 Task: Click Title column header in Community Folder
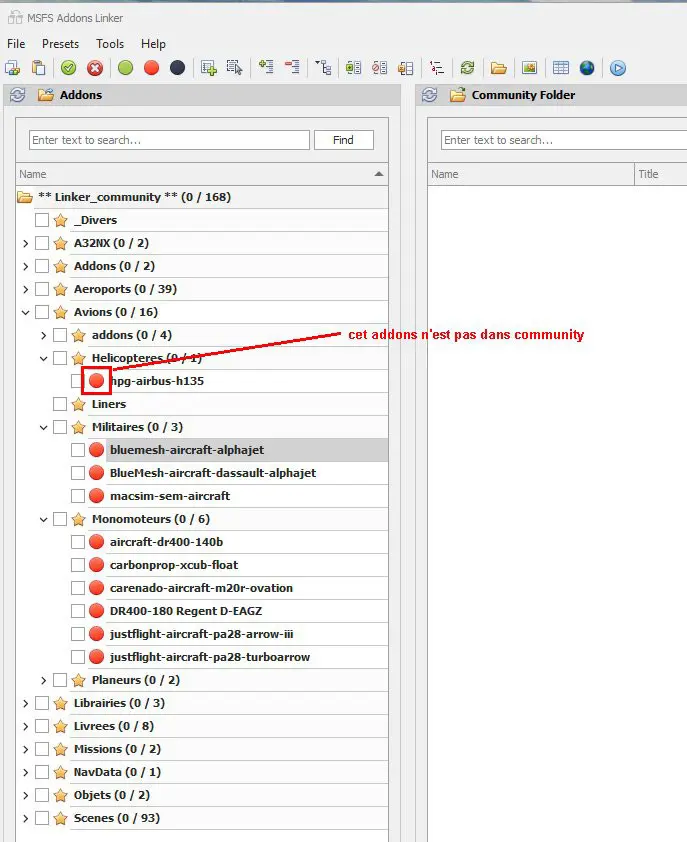coord(661,174)
